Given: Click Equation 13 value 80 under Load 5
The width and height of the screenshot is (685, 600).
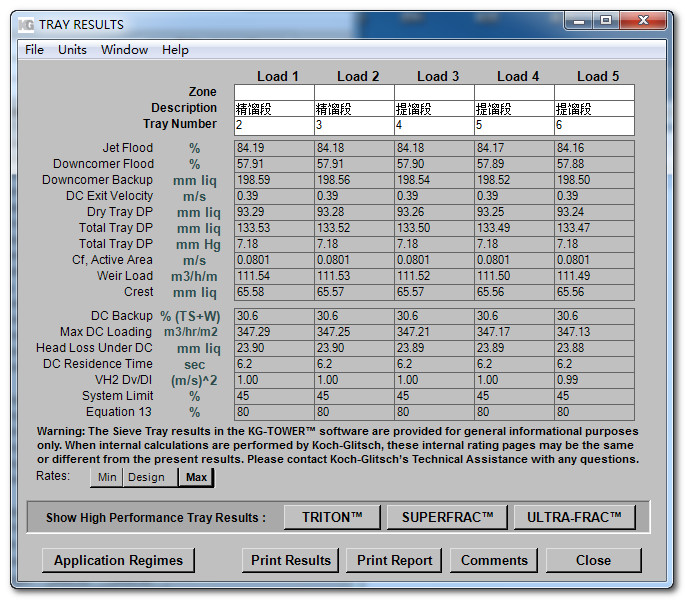Looking at the screenshot, I should pyautogui.click(x=594, y=412).
